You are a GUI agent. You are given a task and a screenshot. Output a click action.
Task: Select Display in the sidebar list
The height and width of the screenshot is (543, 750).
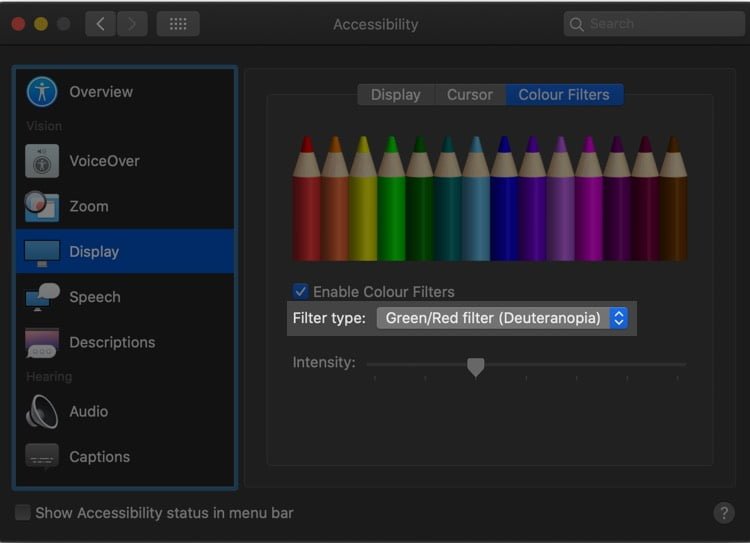(125, 251)
